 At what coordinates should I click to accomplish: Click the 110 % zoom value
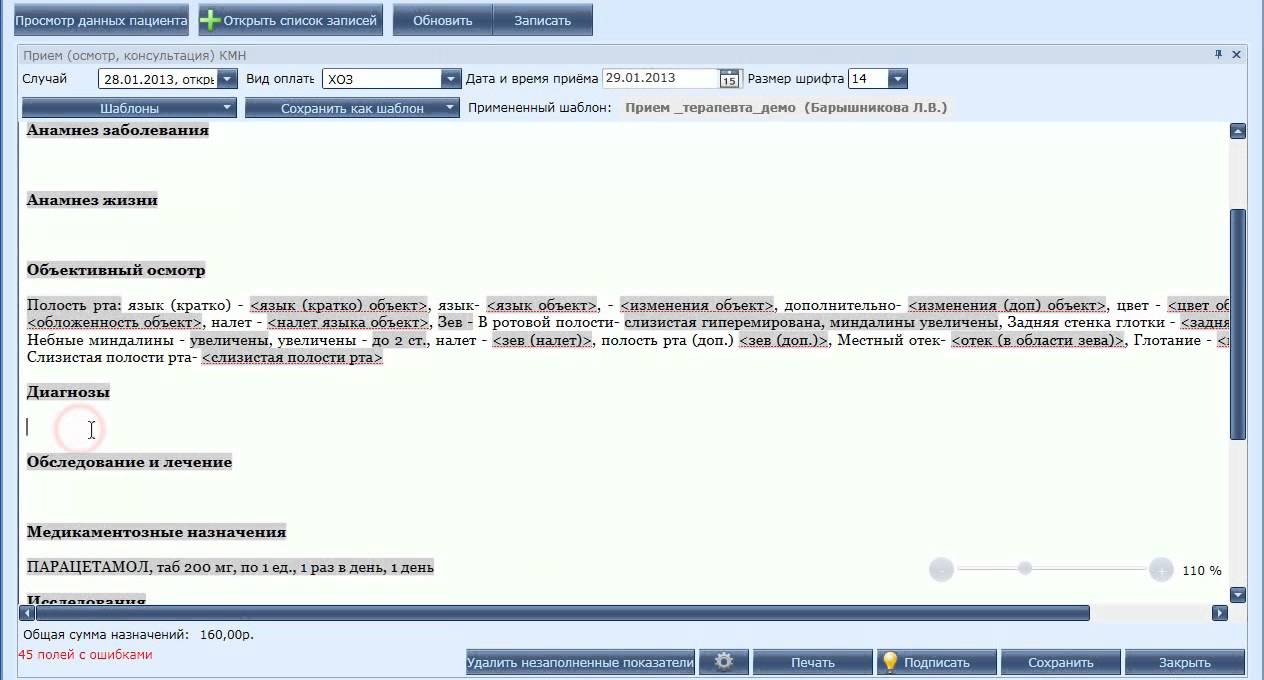1201,571
